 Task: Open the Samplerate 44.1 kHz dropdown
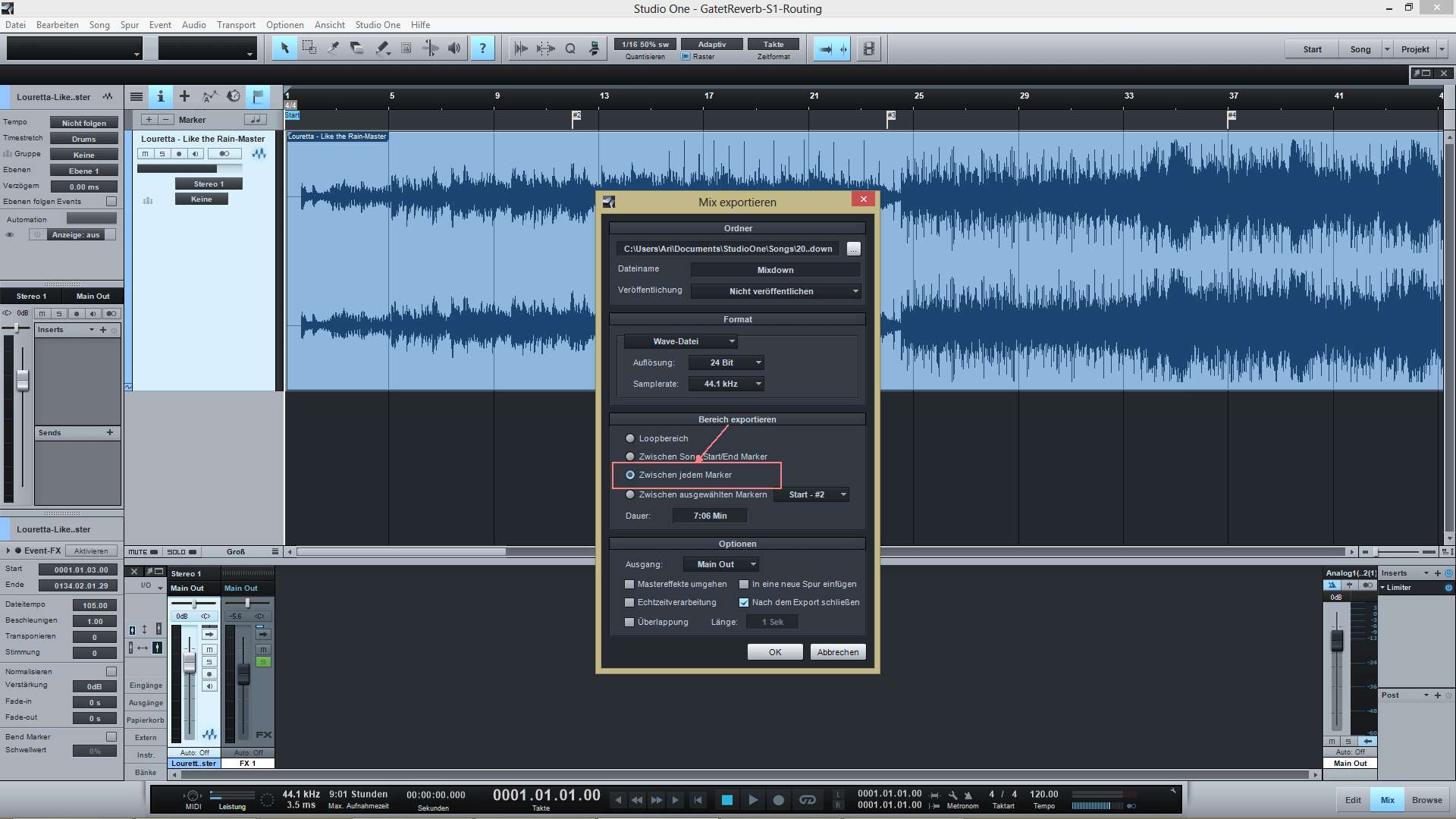pos(726,384)
